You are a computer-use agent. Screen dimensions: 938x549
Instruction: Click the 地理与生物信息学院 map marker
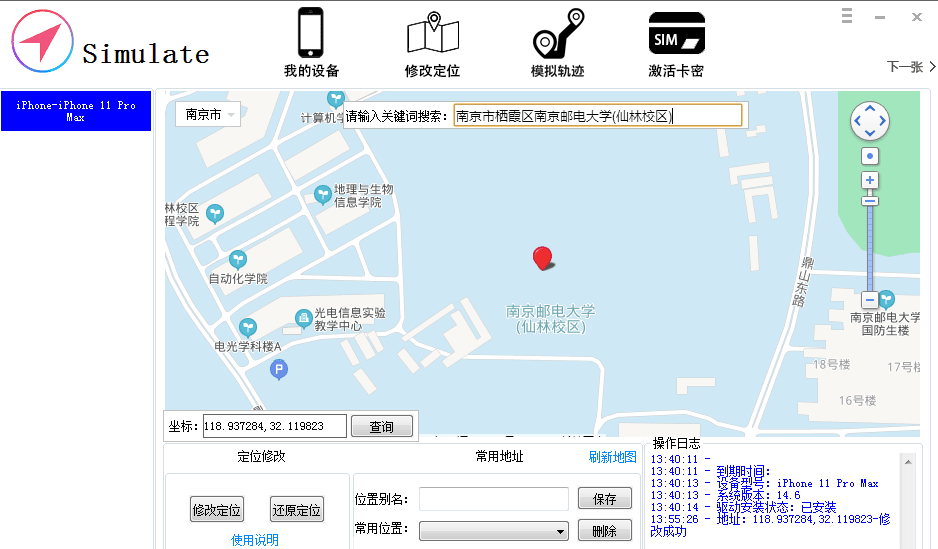(323, 194)
